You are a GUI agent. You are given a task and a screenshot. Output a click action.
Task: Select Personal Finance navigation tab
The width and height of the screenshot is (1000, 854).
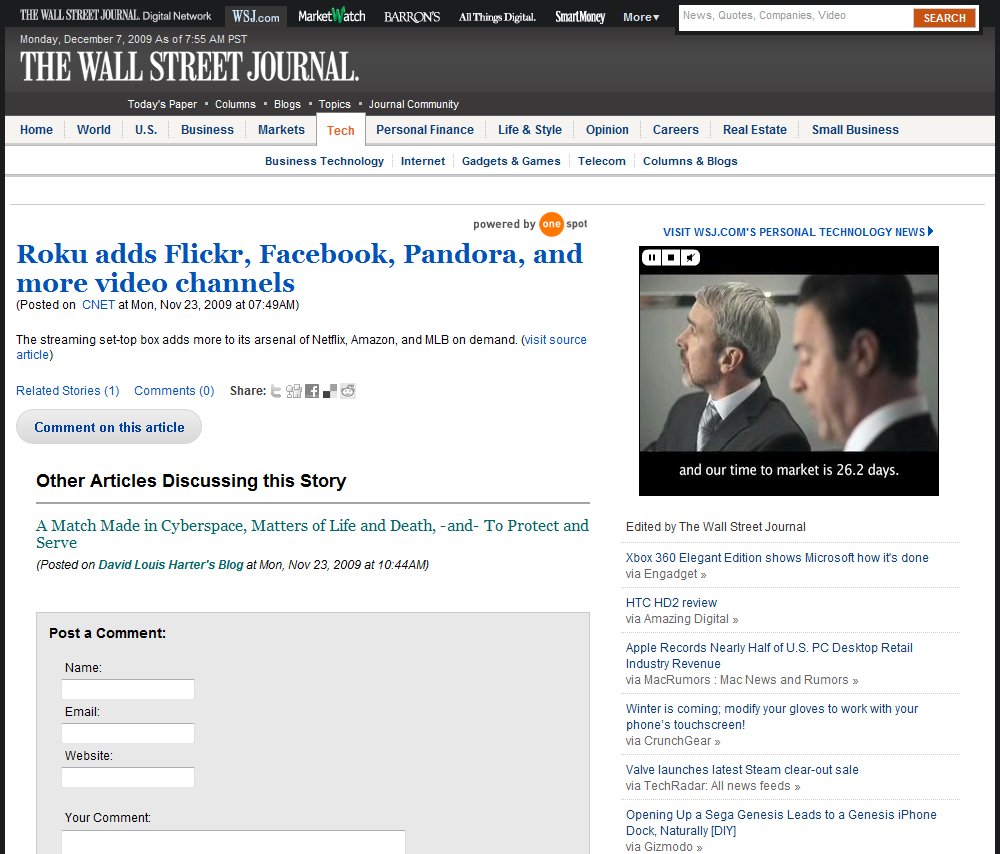click(425, 129)
